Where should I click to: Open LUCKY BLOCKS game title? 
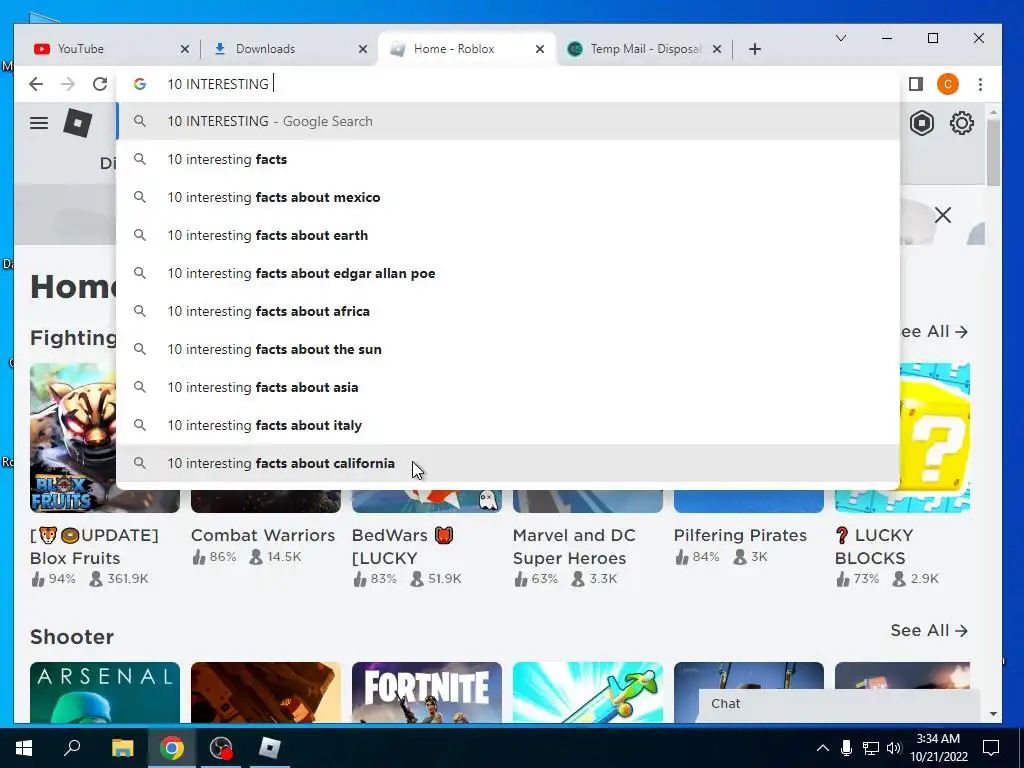pos(872,547)
